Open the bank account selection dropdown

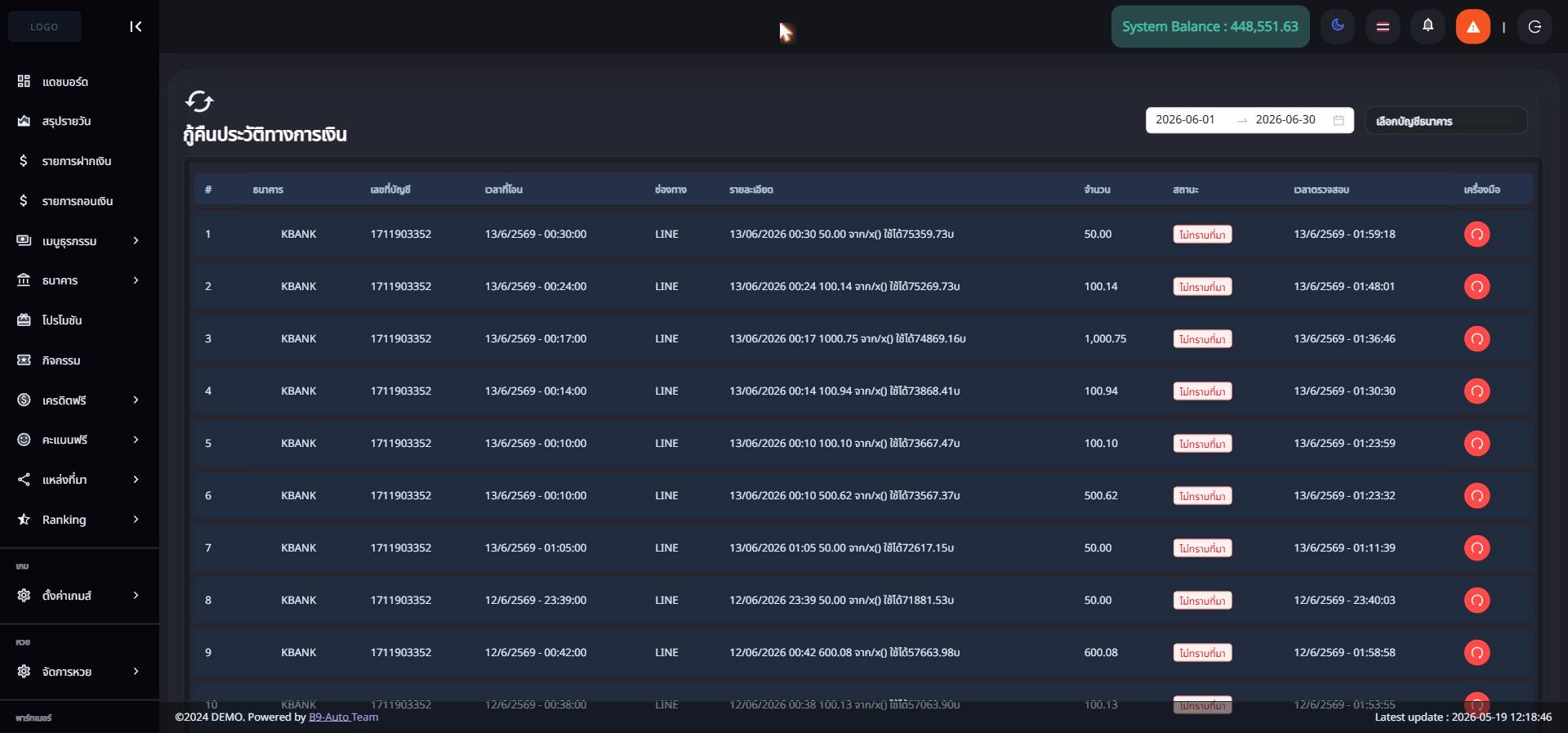1445,121
